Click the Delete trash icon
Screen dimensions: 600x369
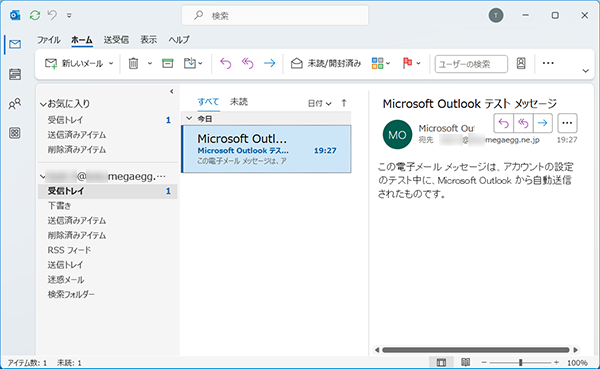pos(133,64)
